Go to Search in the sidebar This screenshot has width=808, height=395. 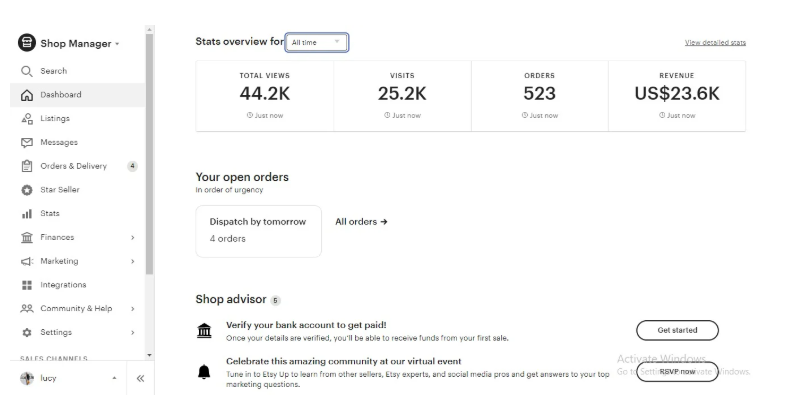point(77,71)
